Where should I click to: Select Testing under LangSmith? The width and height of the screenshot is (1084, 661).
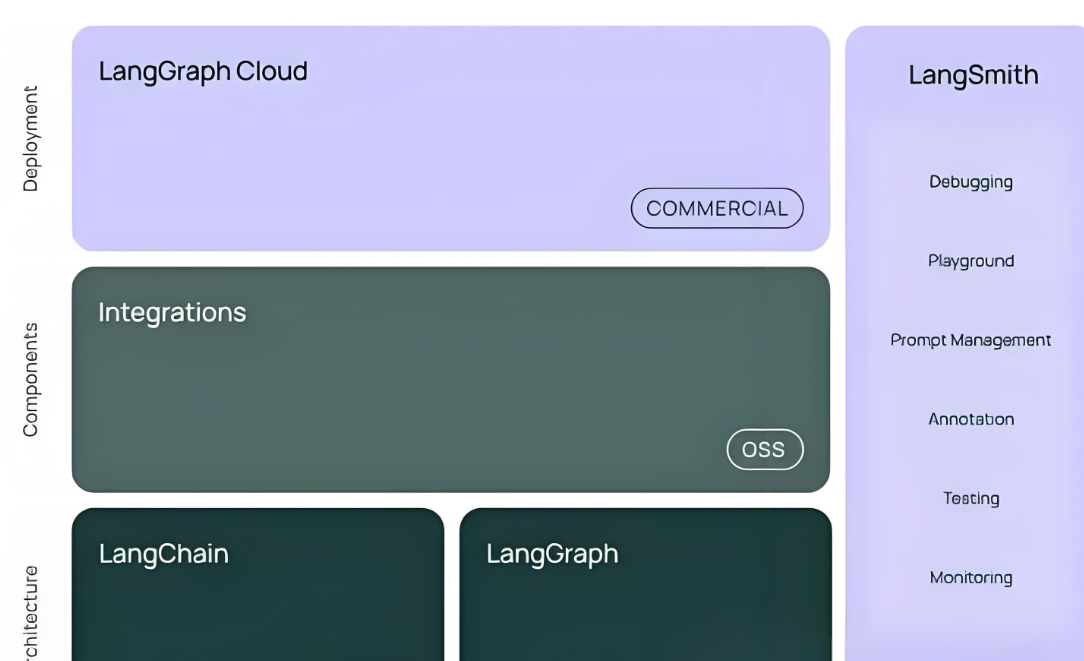(x=971, y=498)
